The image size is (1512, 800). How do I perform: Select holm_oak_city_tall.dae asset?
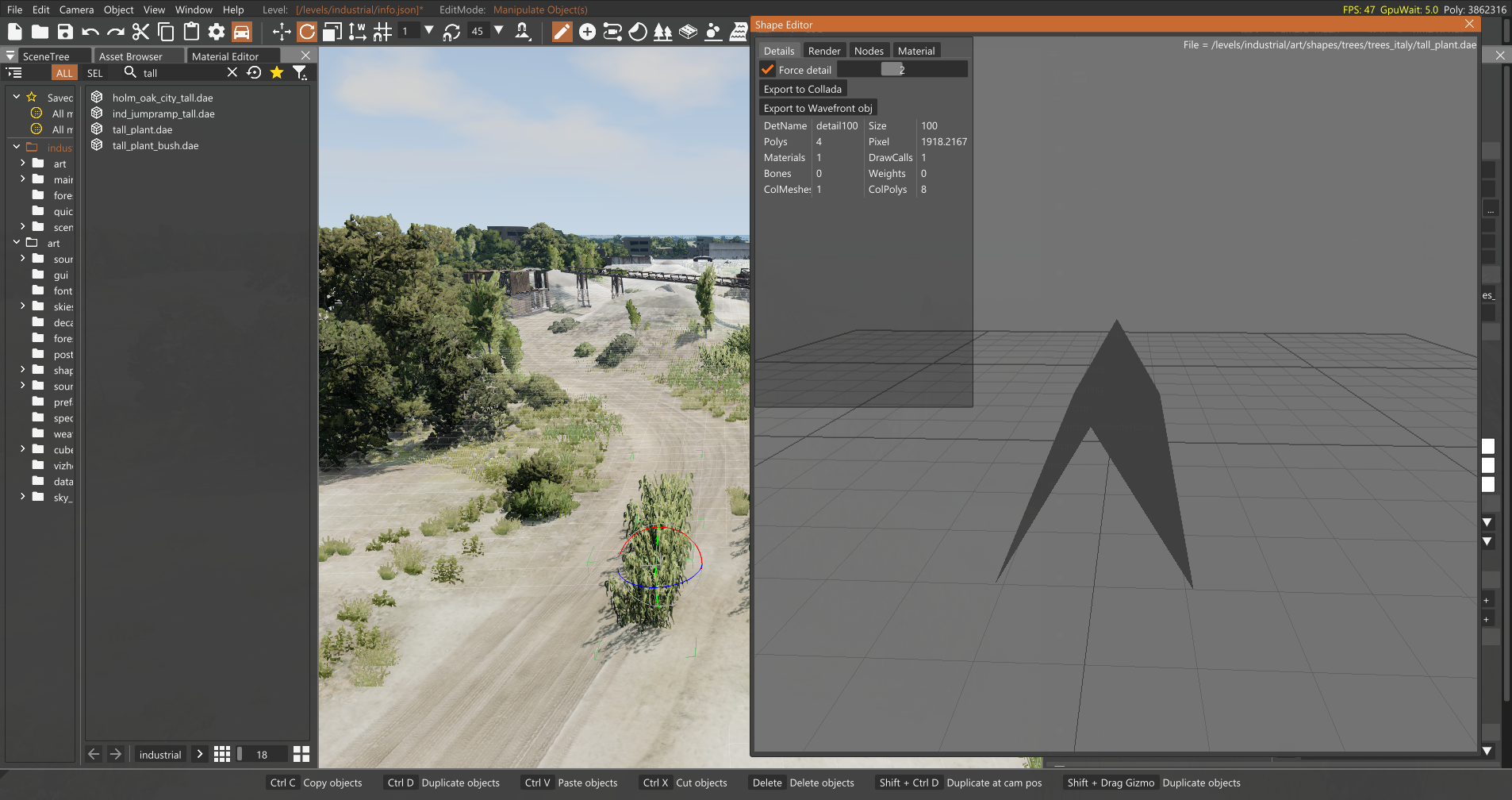click(x=163, y=98)
